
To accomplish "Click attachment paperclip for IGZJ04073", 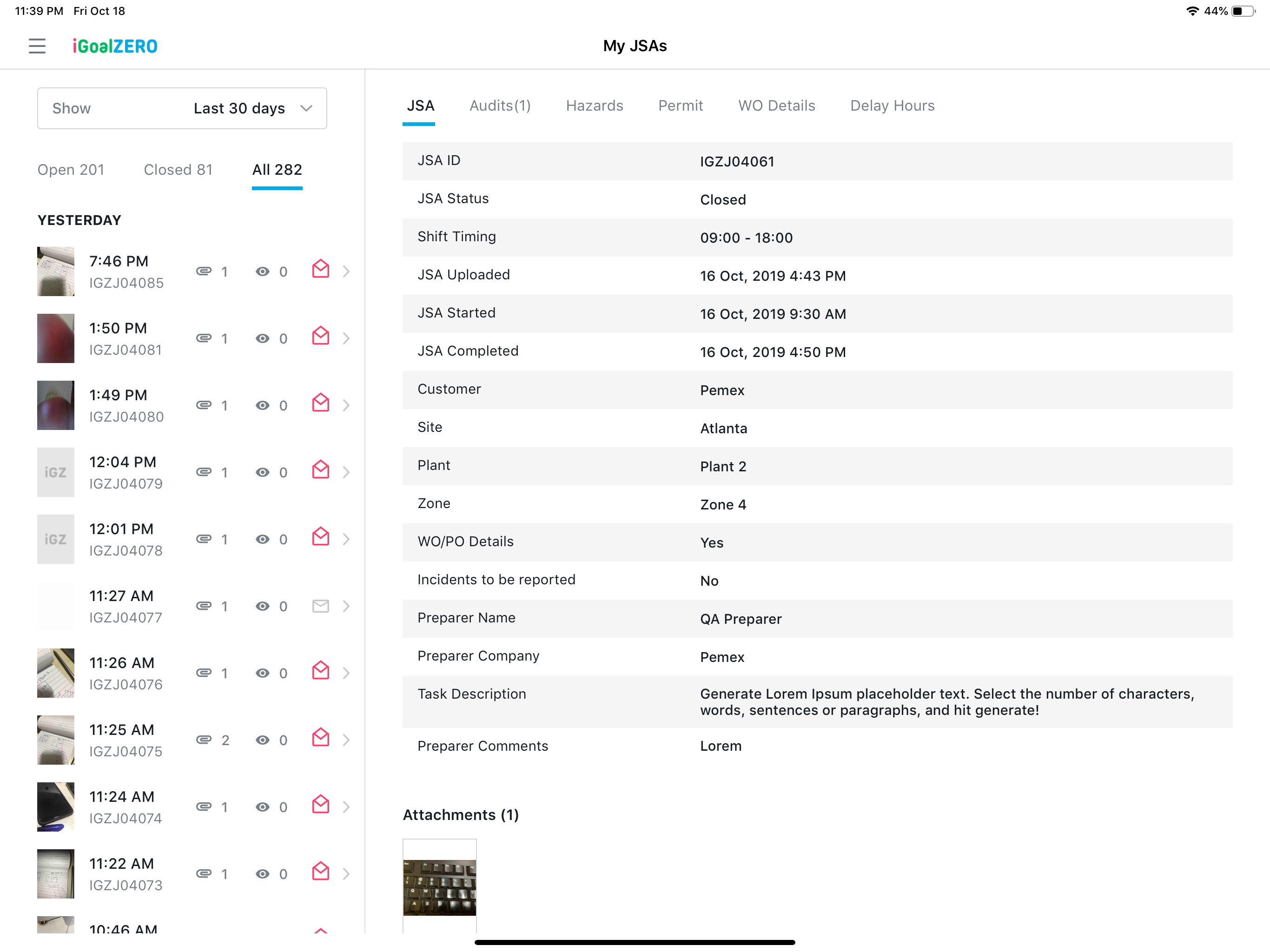I will (204, 873).
